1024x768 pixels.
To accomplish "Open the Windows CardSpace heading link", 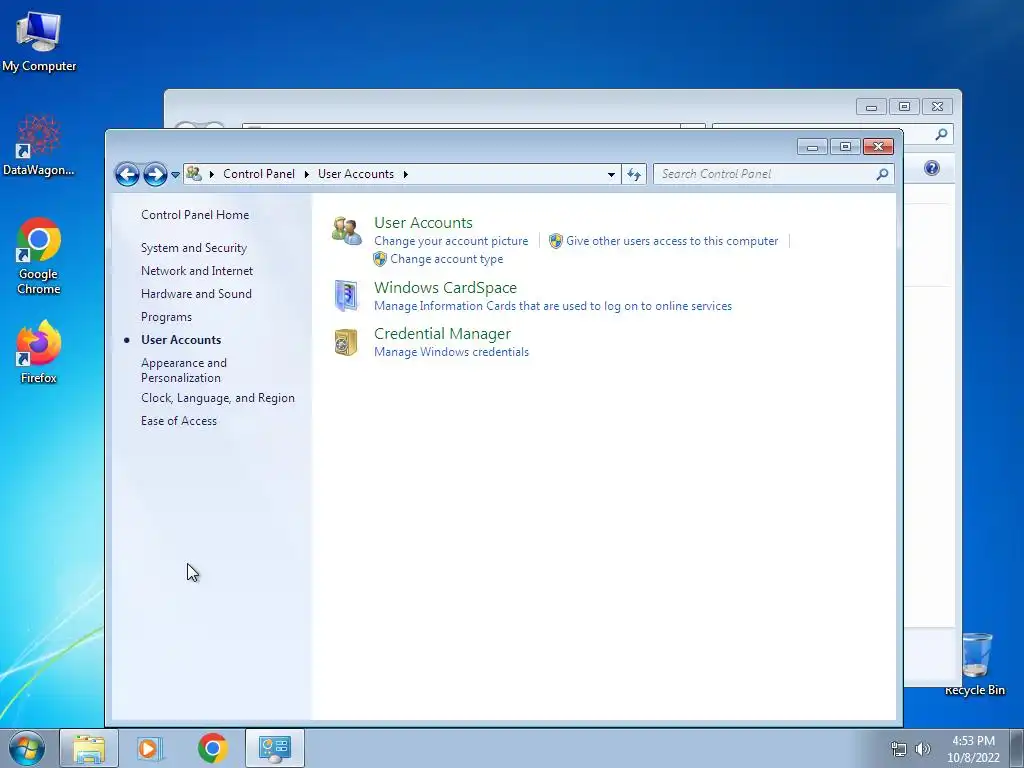I will click(445, 288).
